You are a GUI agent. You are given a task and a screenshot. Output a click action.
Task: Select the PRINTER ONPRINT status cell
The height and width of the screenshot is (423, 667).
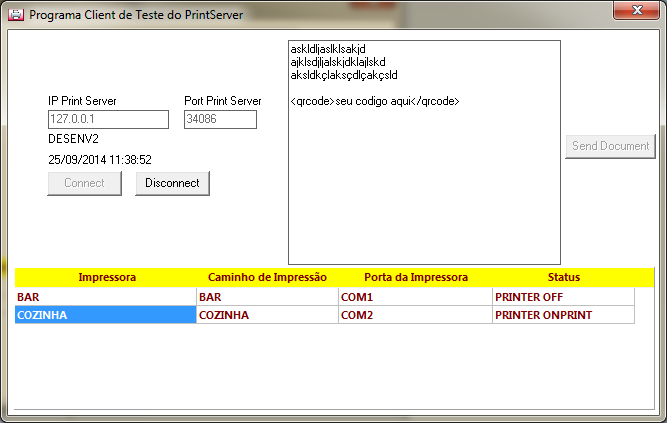[564, 315]
